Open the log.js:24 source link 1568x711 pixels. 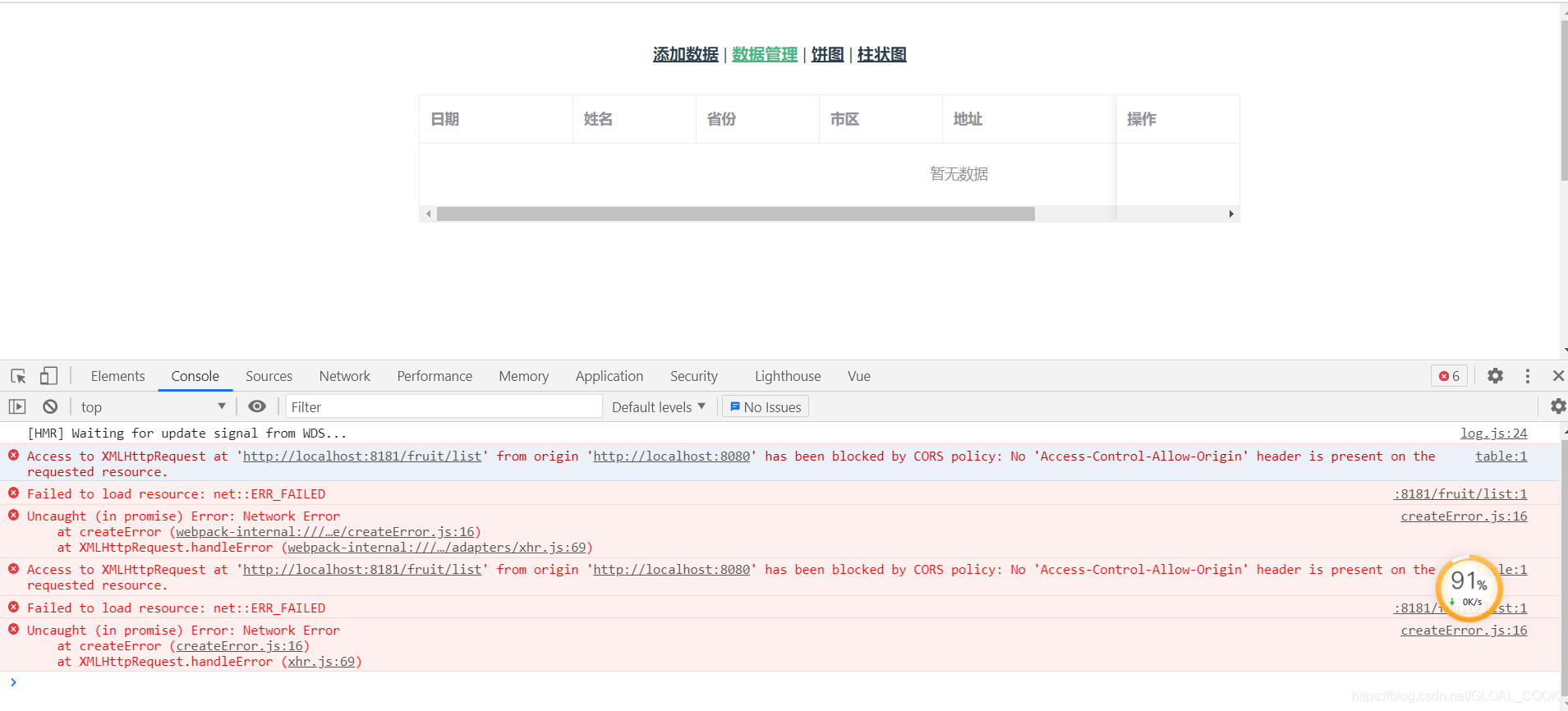(1493, 433)
